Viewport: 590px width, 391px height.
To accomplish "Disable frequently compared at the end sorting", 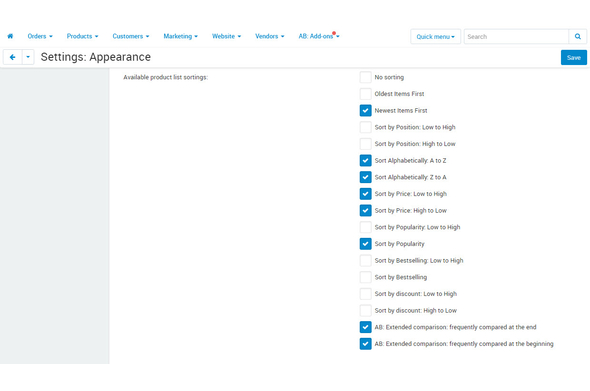I will pos(365,327).
